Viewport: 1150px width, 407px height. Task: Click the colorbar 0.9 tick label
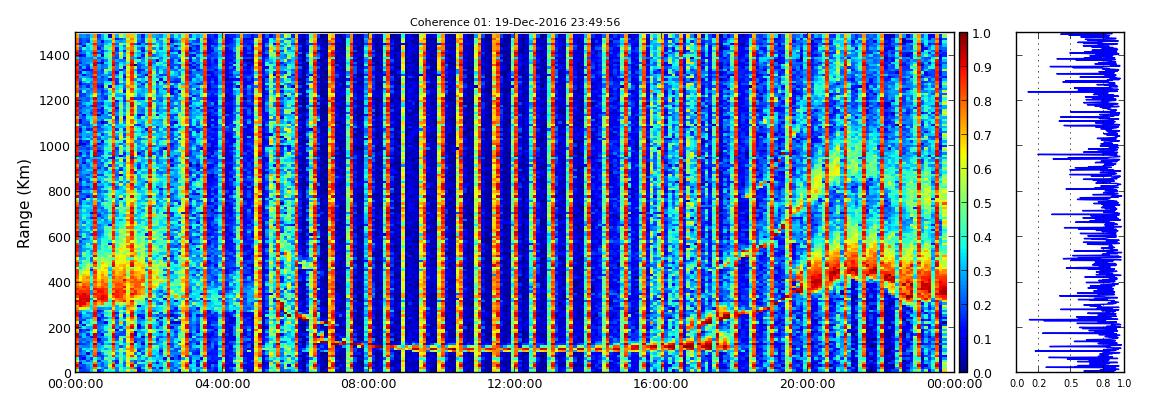coord(983,67)
